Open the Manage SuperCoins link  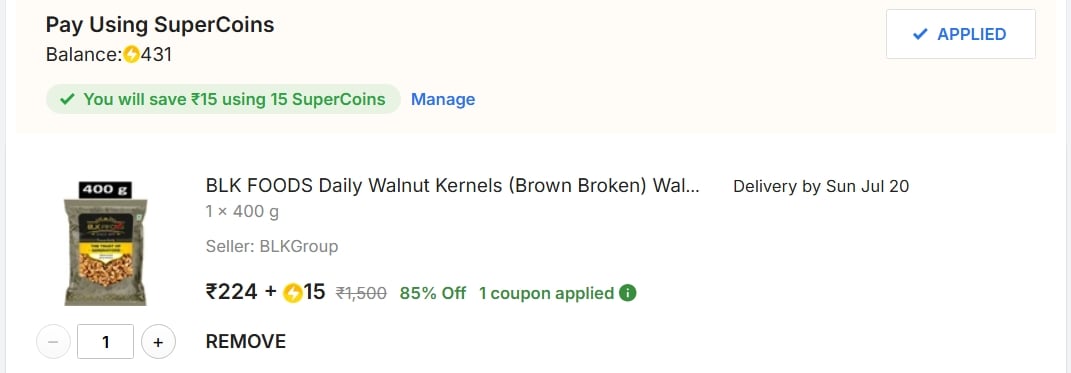(x=443, y=99)
